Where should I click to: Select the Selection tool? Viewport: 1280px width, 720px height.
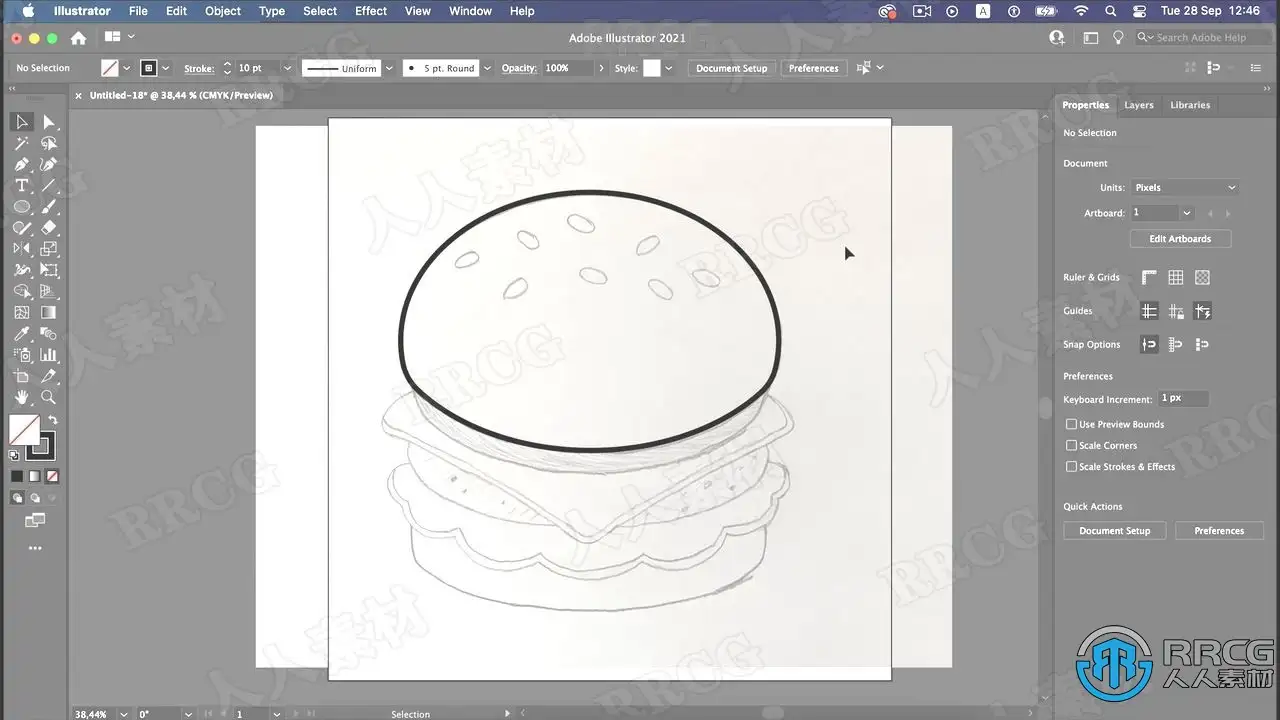click(x=22, y=122)
